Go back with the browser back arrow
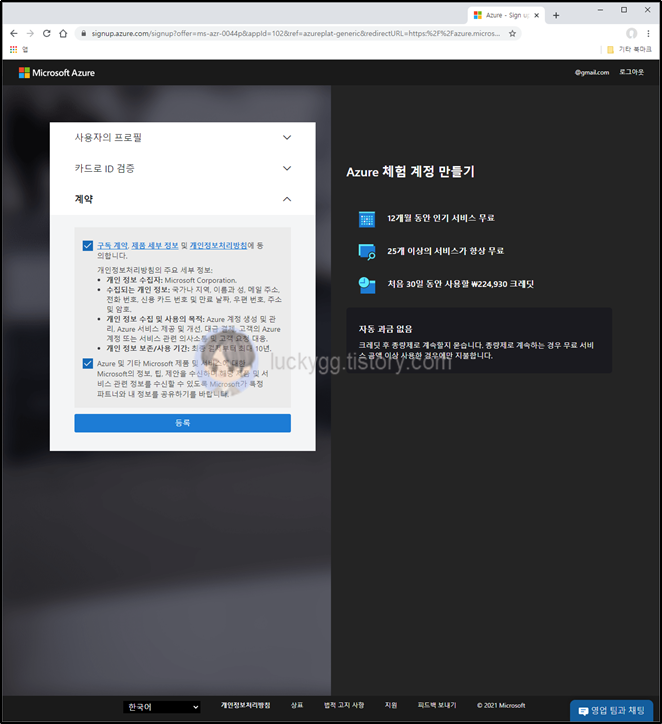 coord(13,34)
